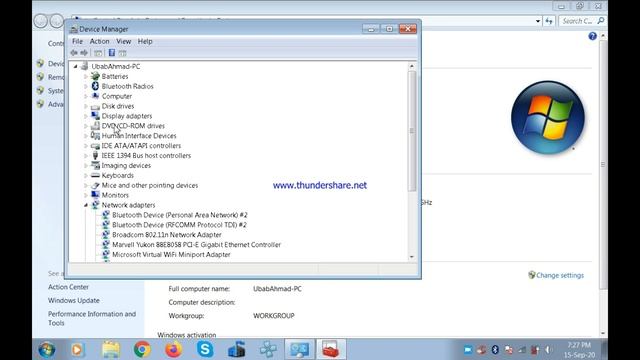This screenshot has height=360, width=640.
Task: Click the Bluetooth icon in the system tray
Action: pos(495,350)
